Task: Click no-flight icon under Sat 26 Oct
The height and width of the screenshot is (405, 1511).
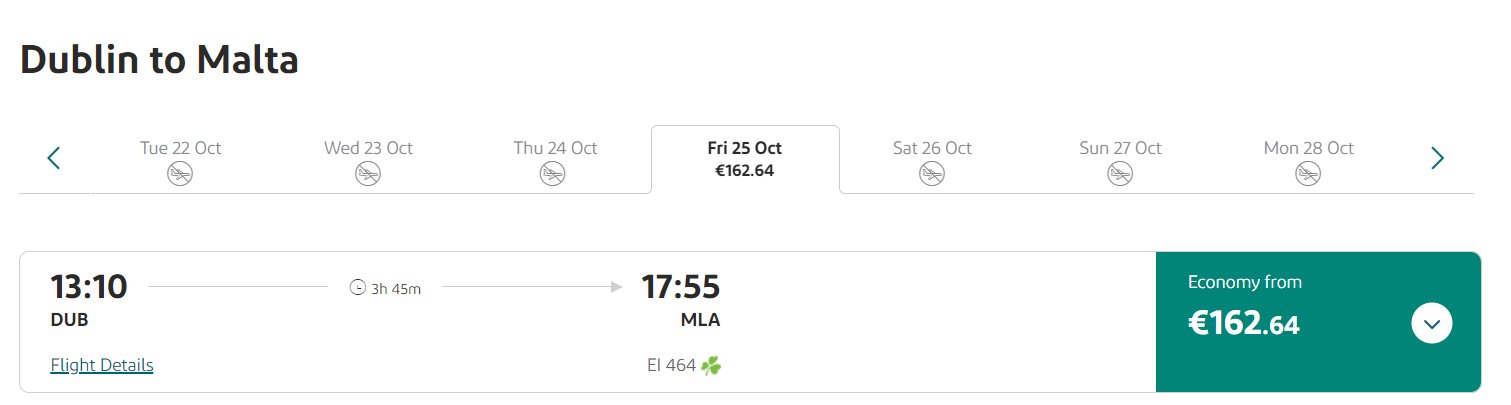Action: [x=932, y=174]
